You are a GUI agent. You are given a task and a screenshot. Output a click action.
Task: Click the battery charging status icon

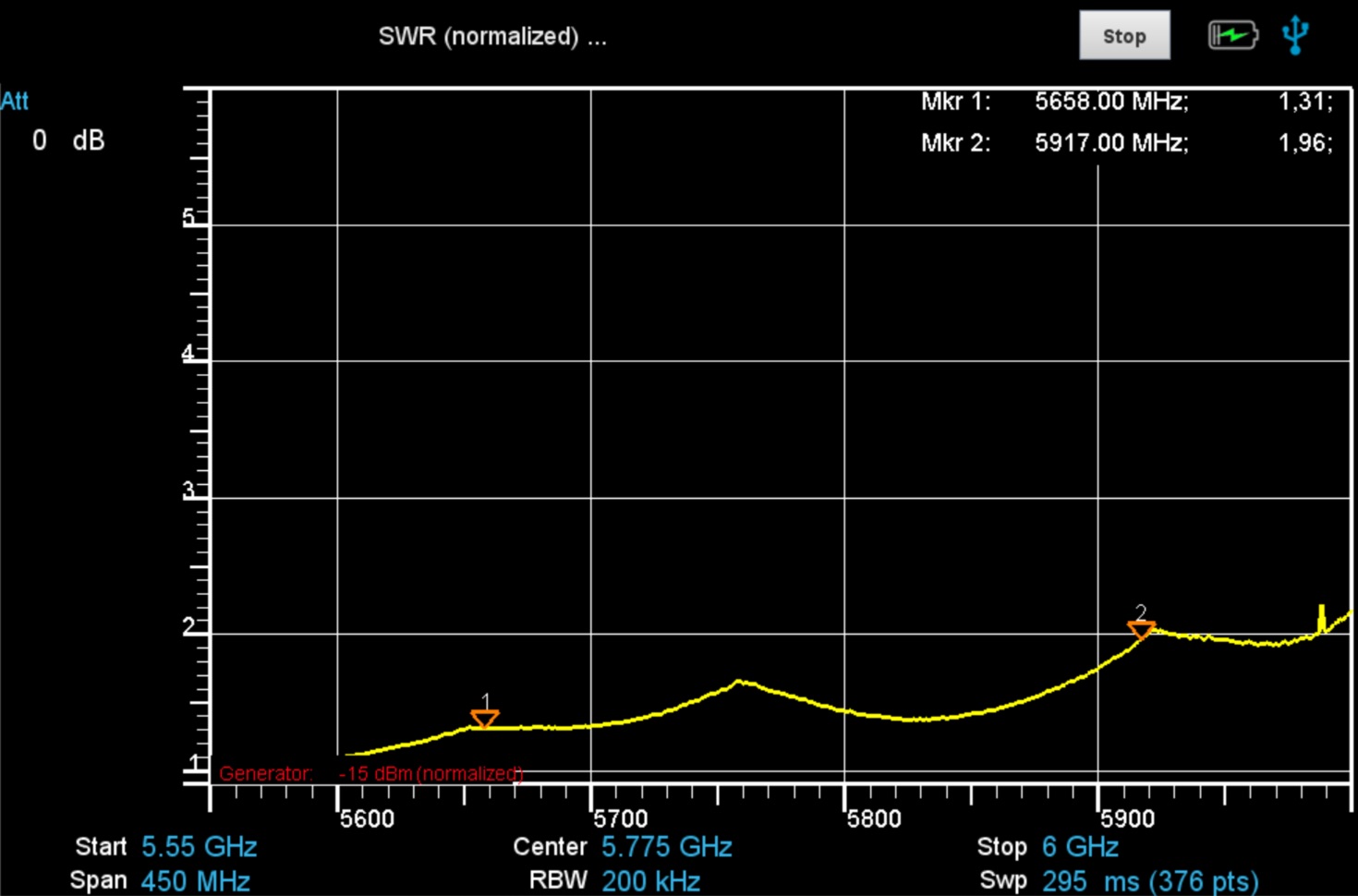(x=1232, y=36)
